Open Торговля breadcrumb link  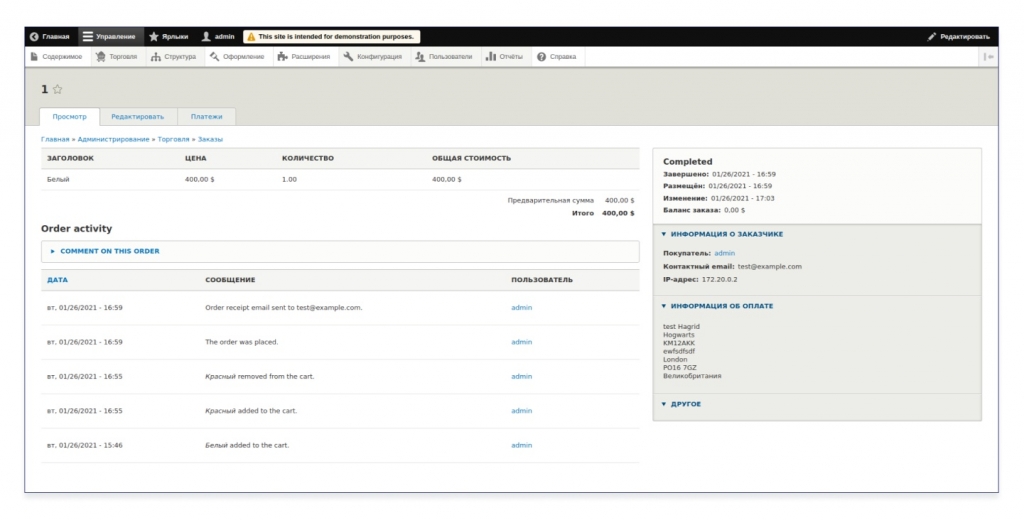pyautogui.click(x=173, y=139)
